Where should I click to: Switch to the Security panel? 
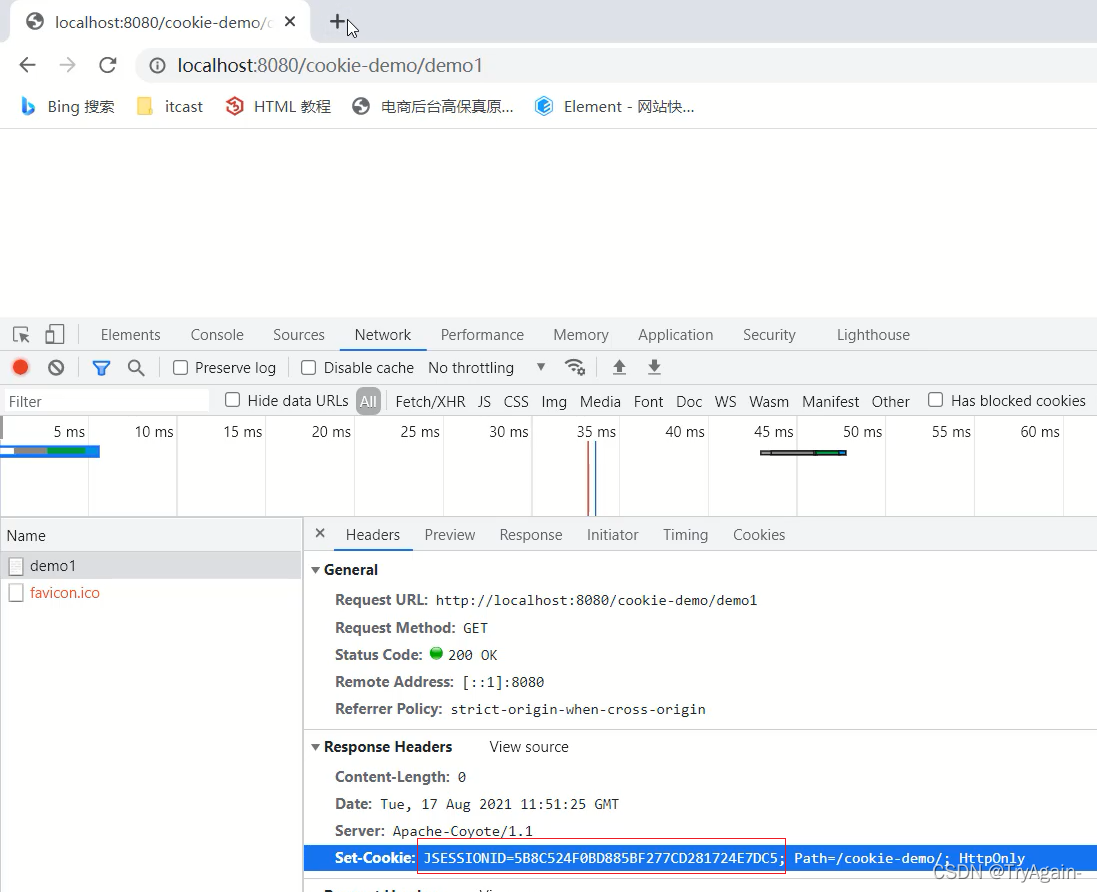(769, 335)
